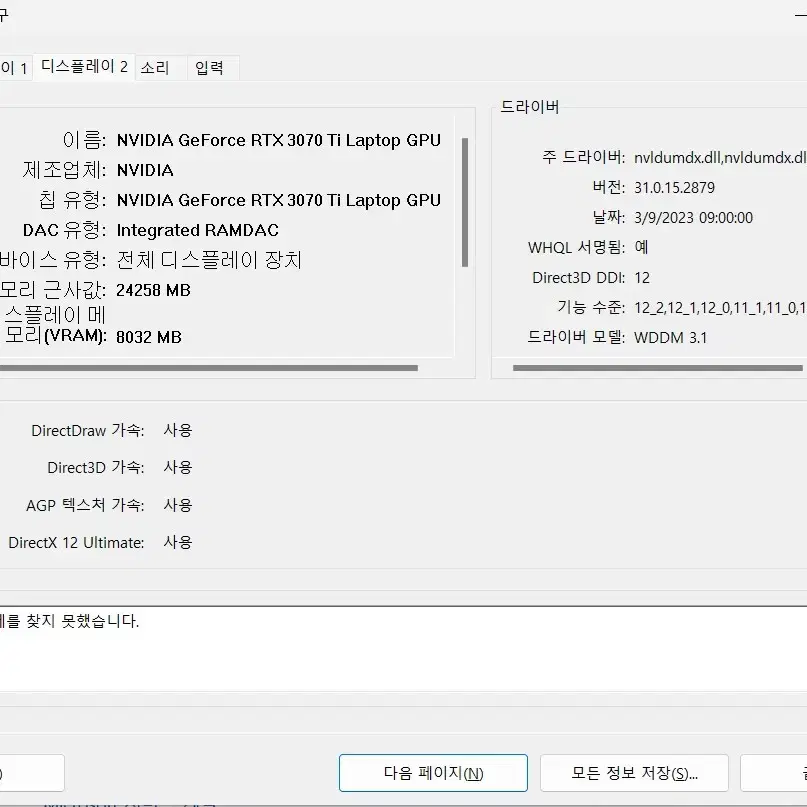Switch to the partially visible 디스플레이 1 tab
This screenshot has width=807, height=807.
point(15,68)
